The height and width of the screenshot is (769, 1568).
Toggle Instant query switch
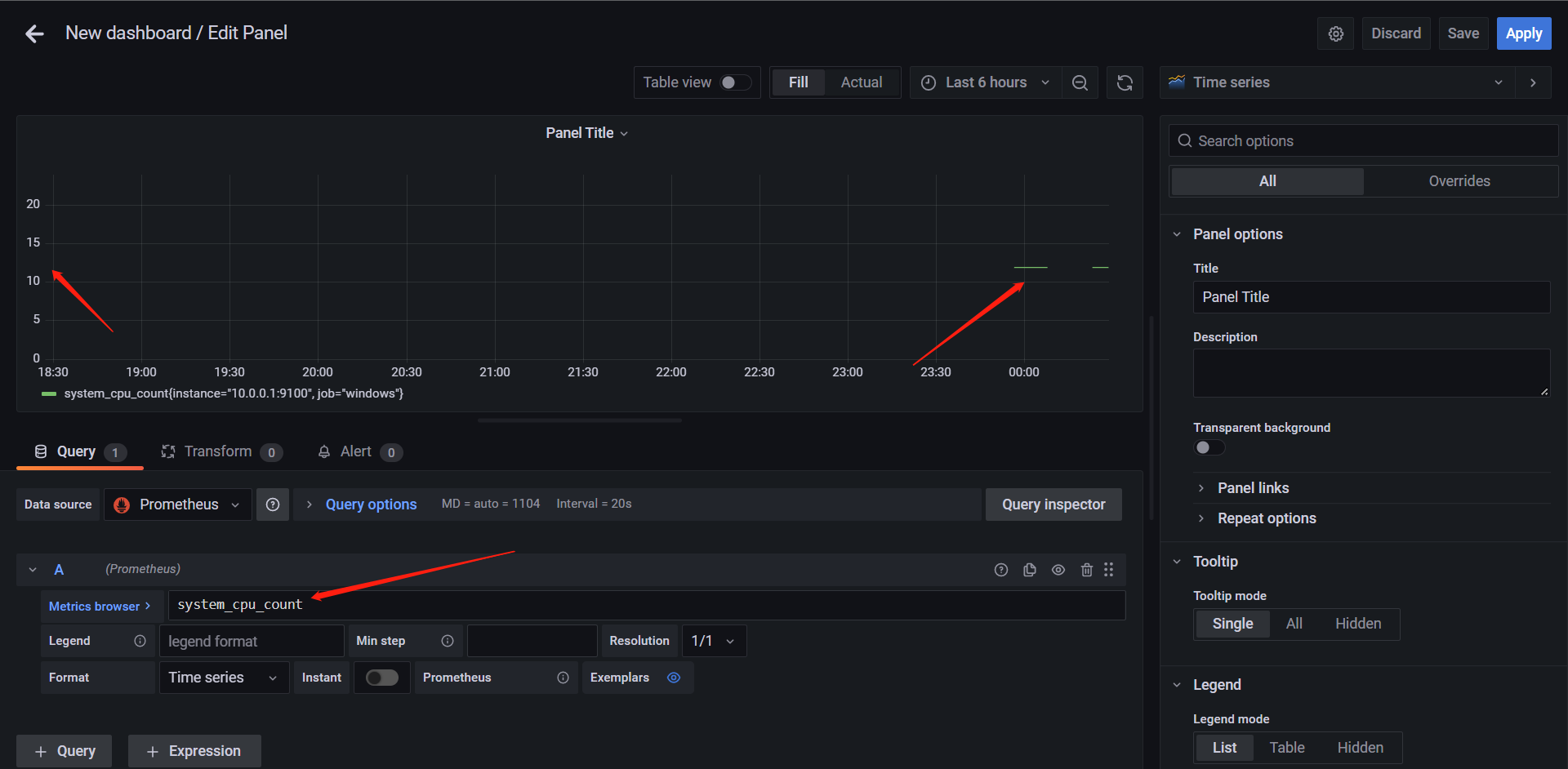click(x=382, y=678)
